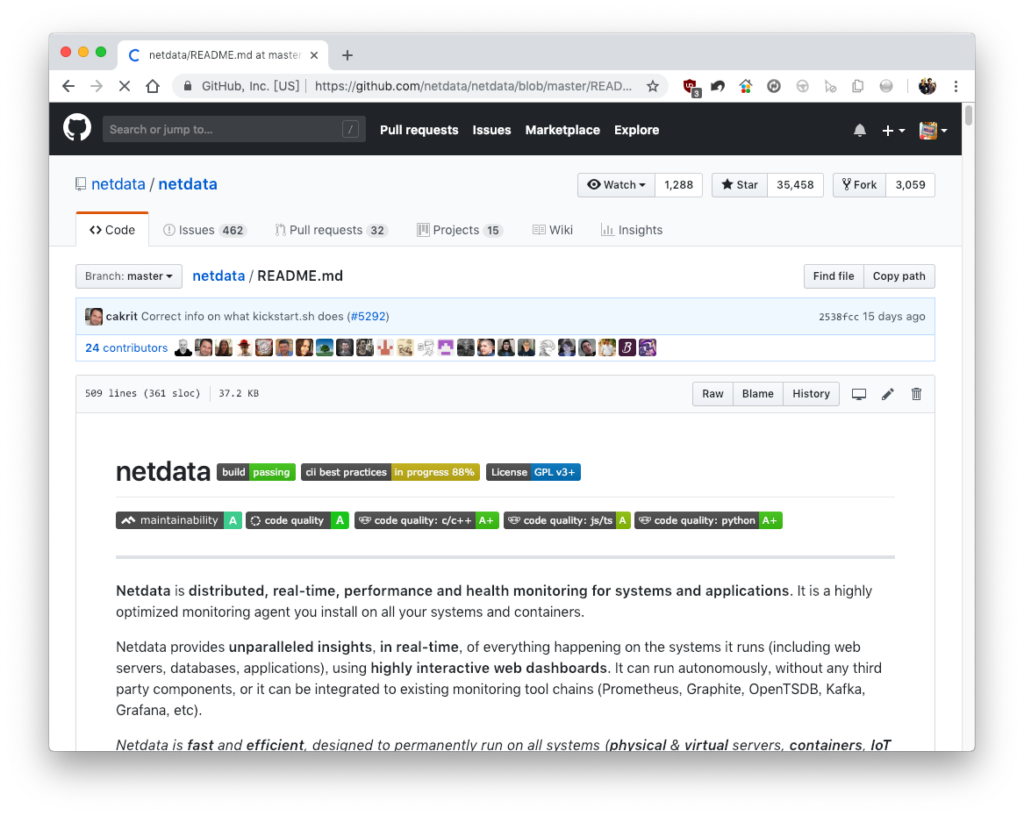Click the code quality: js/ts badge

point(567,520)
